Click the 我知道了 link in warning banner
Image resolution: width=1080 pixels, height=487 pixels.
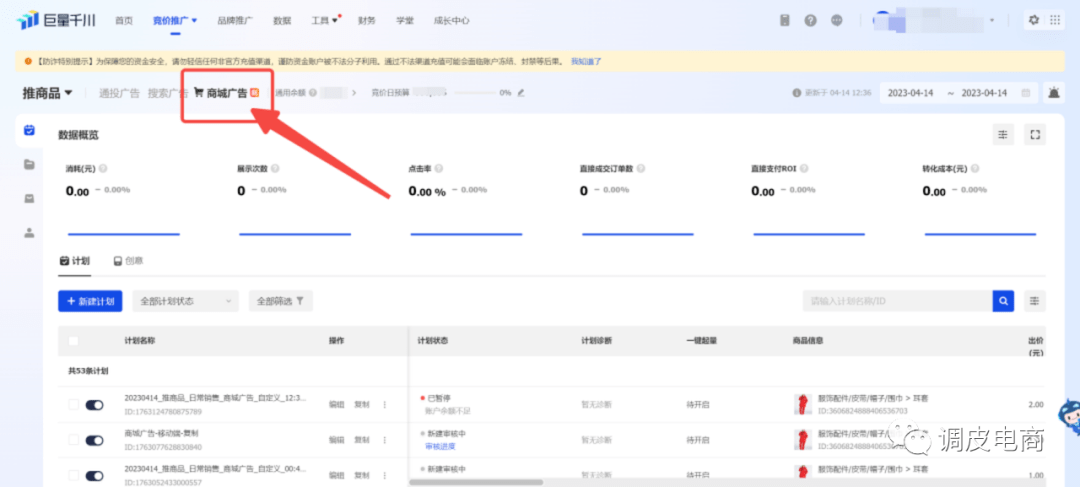tap(586, 62)
